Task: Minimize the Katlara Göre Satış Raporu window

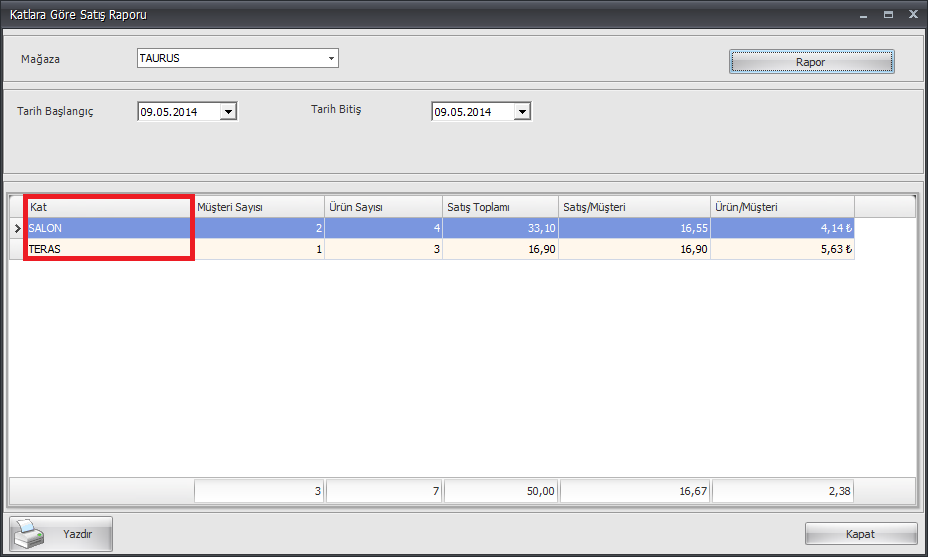Action: tap(863, 15)
